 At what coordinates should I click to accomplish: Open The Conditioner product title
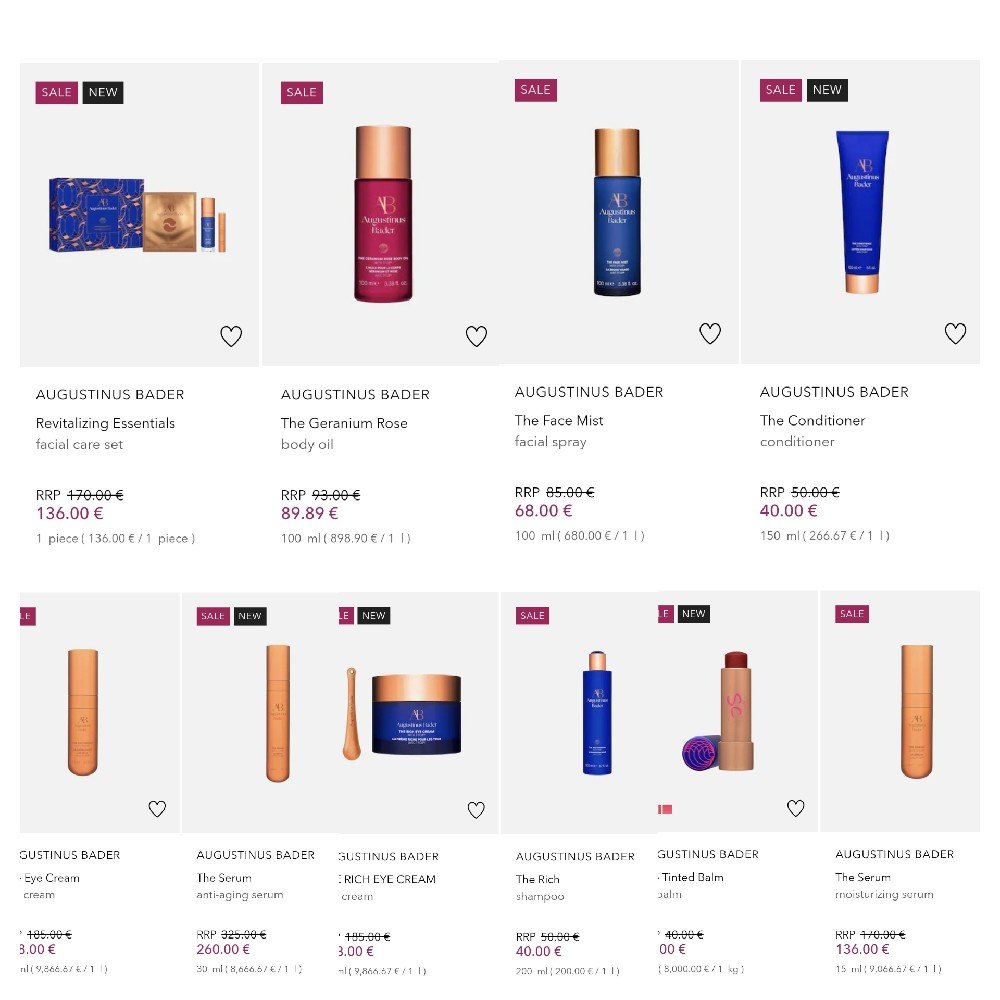tap(812, 420)
